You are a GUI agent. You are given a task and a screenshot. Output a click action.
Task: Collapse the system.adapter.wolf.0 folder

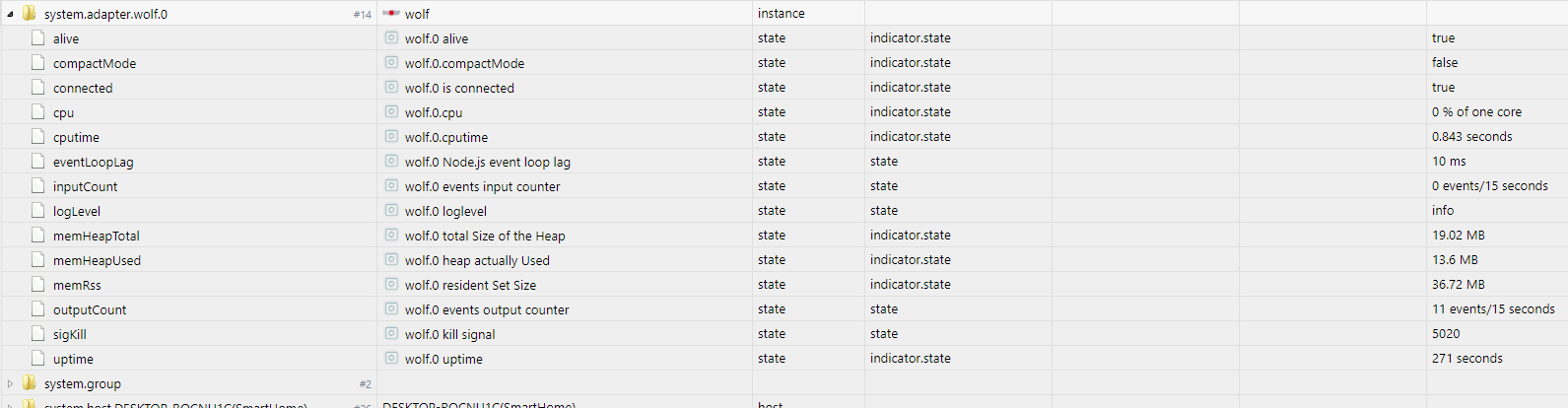click(x=10, y=14)
